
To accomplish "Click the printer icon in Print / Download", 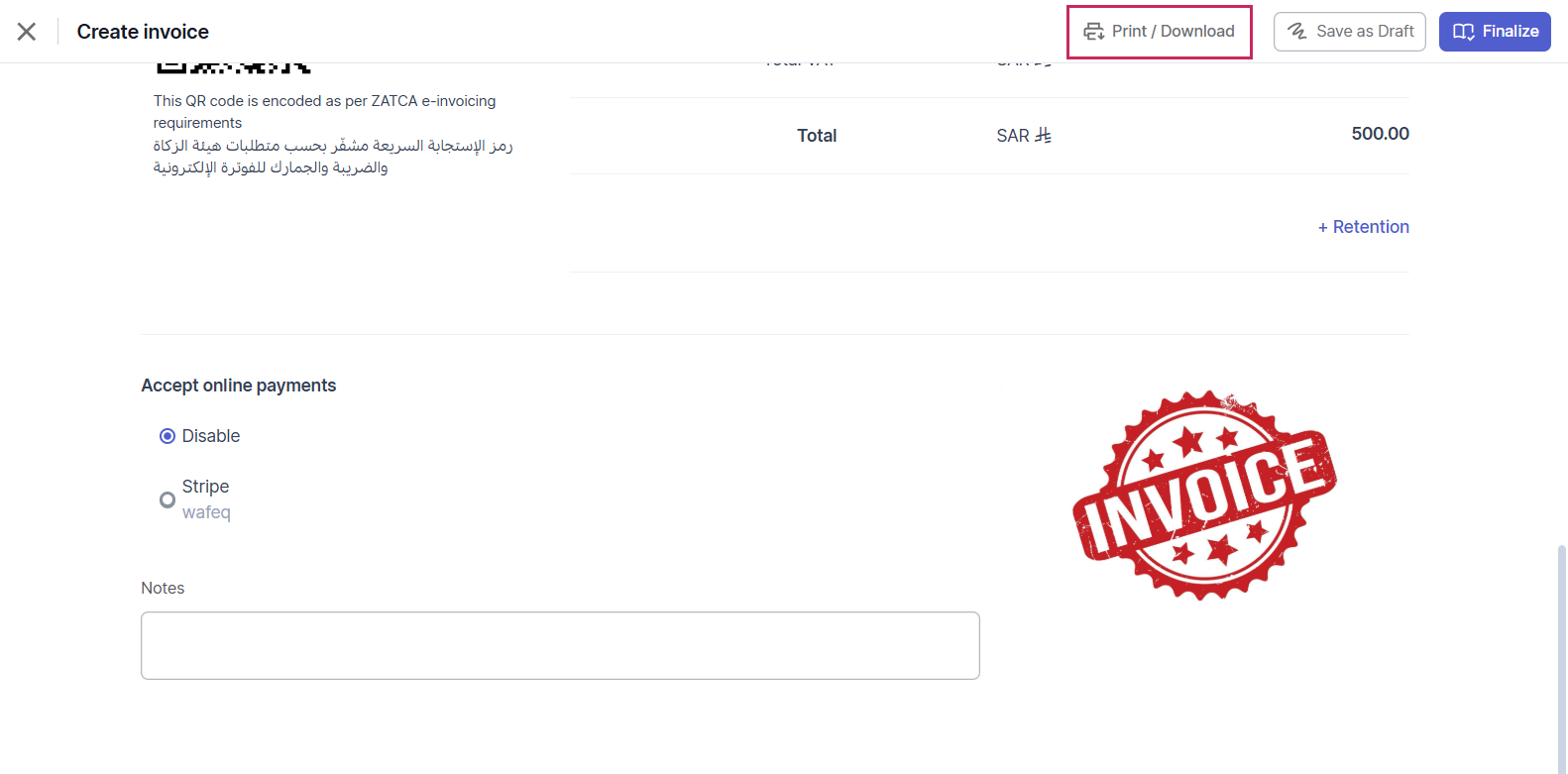I will [1093, 32].
